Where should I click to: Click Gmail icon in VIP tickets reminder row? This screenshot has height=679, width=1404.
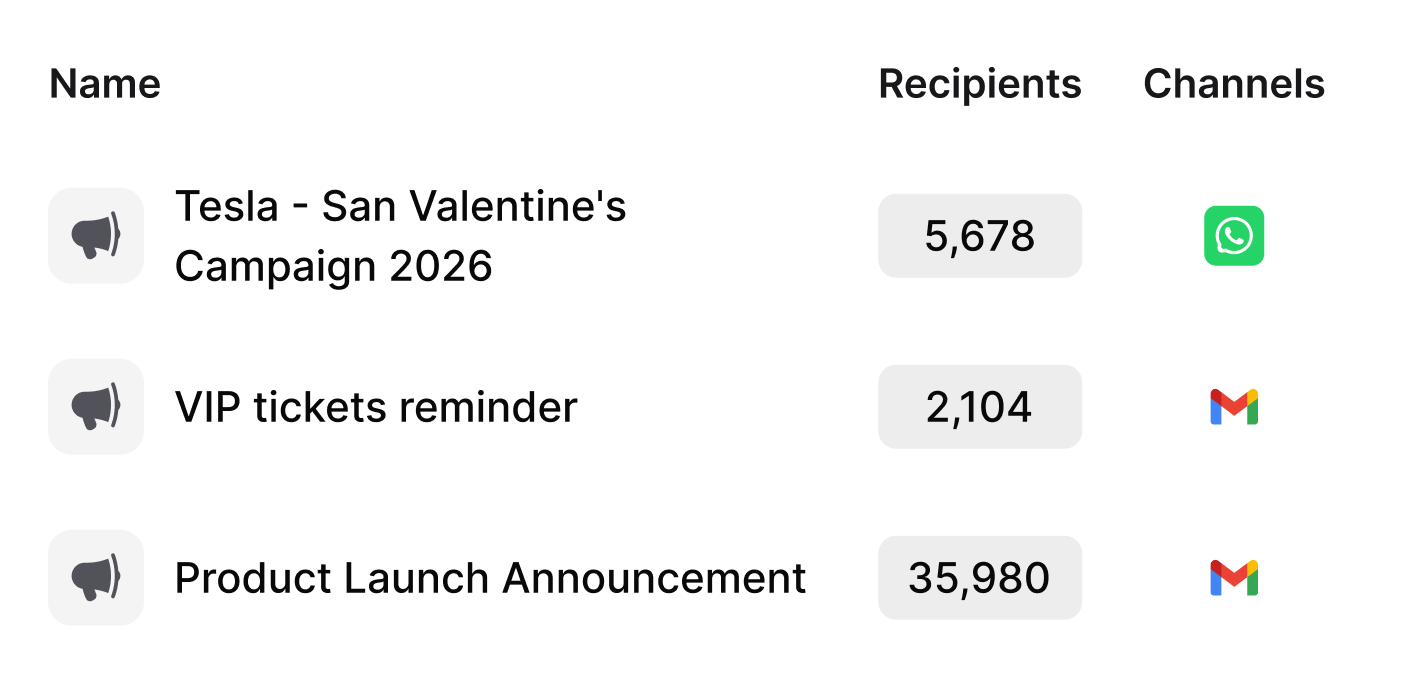click(1233, 407)
